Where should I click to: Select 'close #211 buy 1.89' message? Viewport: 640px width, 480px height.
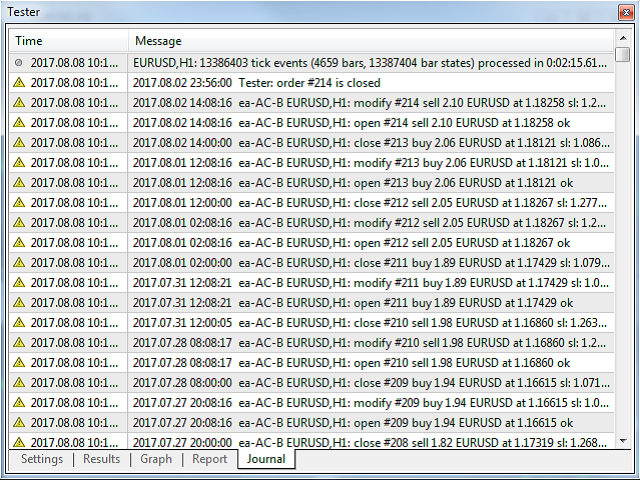[371, 263]
